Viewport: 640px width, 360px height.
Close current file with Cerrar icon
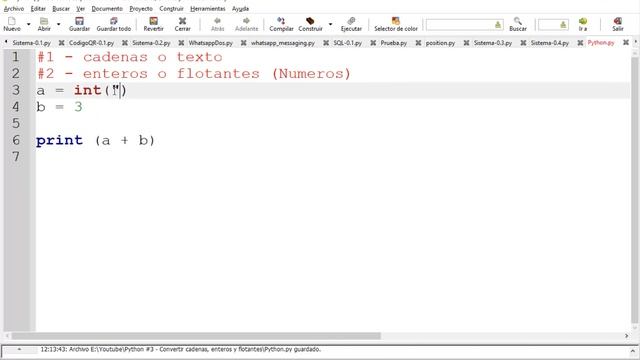coord(182,24)
